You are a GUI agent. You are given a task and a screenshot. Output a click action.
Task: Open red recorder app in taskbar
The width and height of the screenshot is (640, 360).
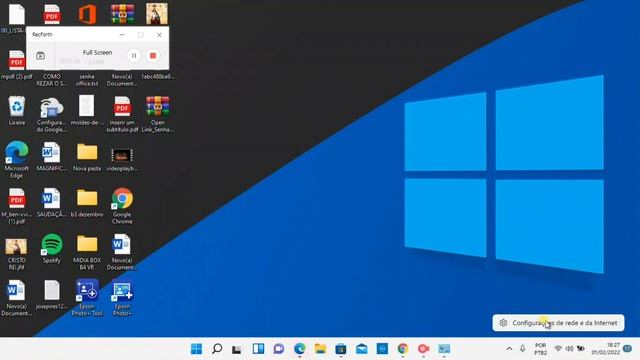tap(423, 349)
